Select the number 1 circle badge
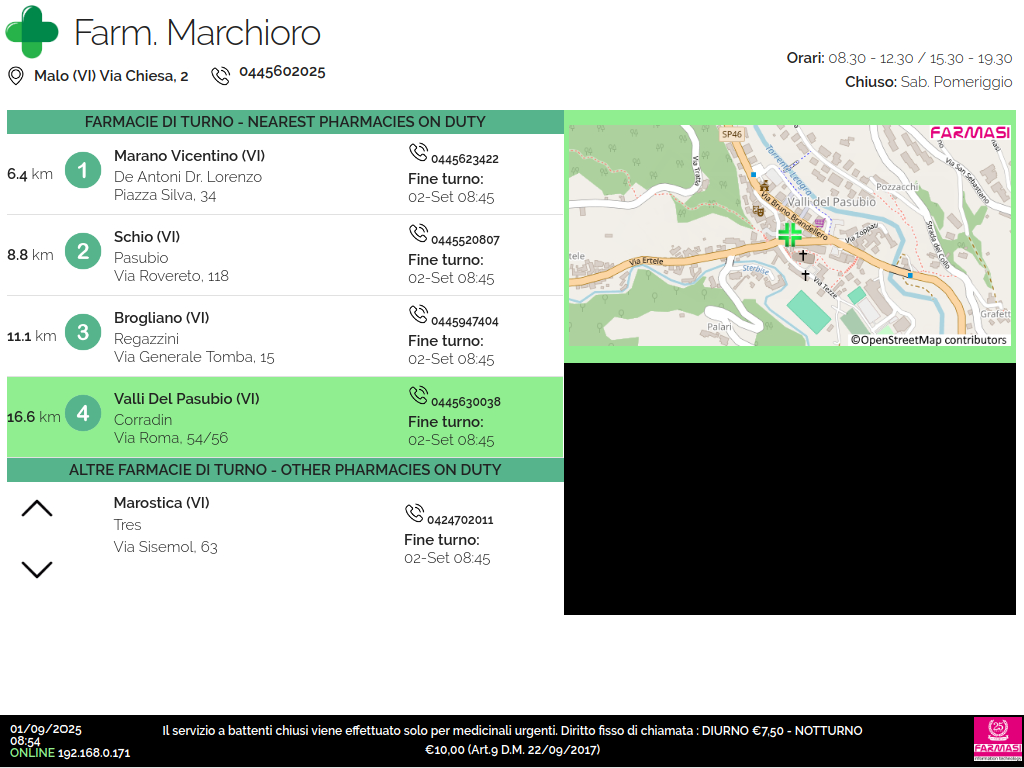Viewport: 1024px width, 768px height. [x=83, y=171]
